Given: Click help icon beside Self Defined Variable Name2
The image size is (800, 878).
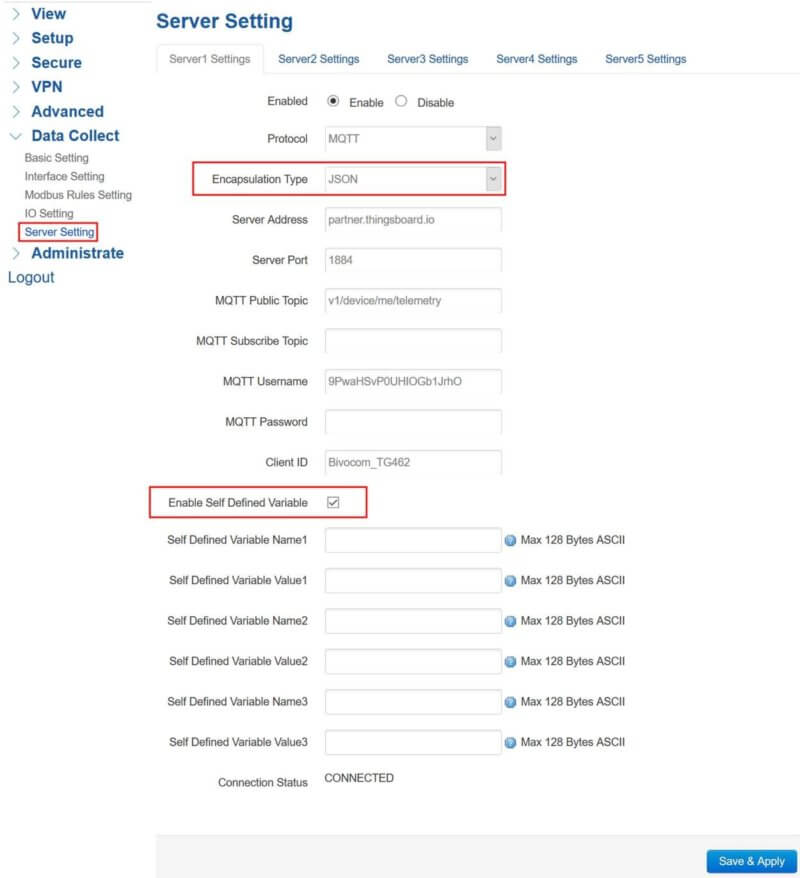Looking at the screenshot, I should point(510,621).
